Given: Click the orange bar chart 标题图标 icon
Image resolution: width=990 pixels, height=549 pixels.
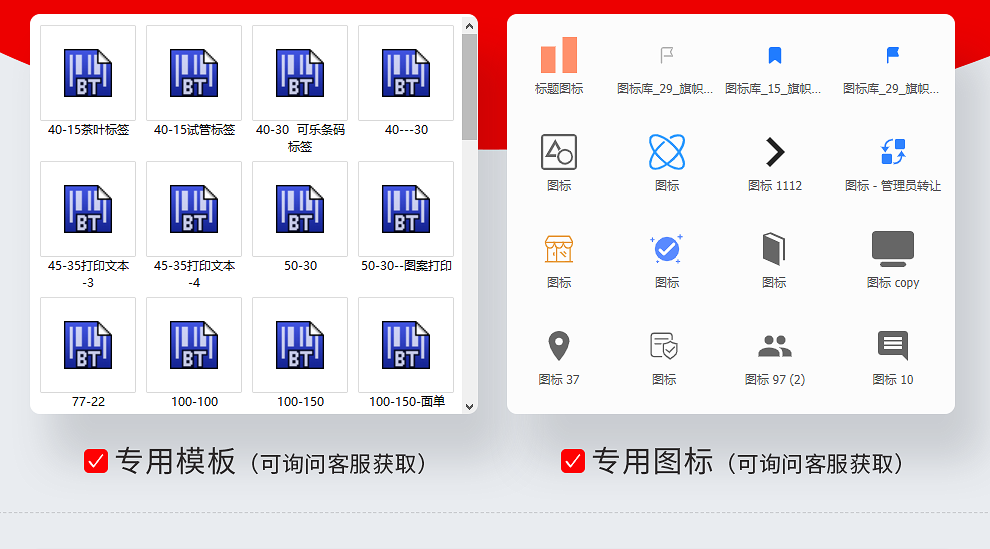Looking at the screenshot, I should pyautogui.click(x=559, y=55).
